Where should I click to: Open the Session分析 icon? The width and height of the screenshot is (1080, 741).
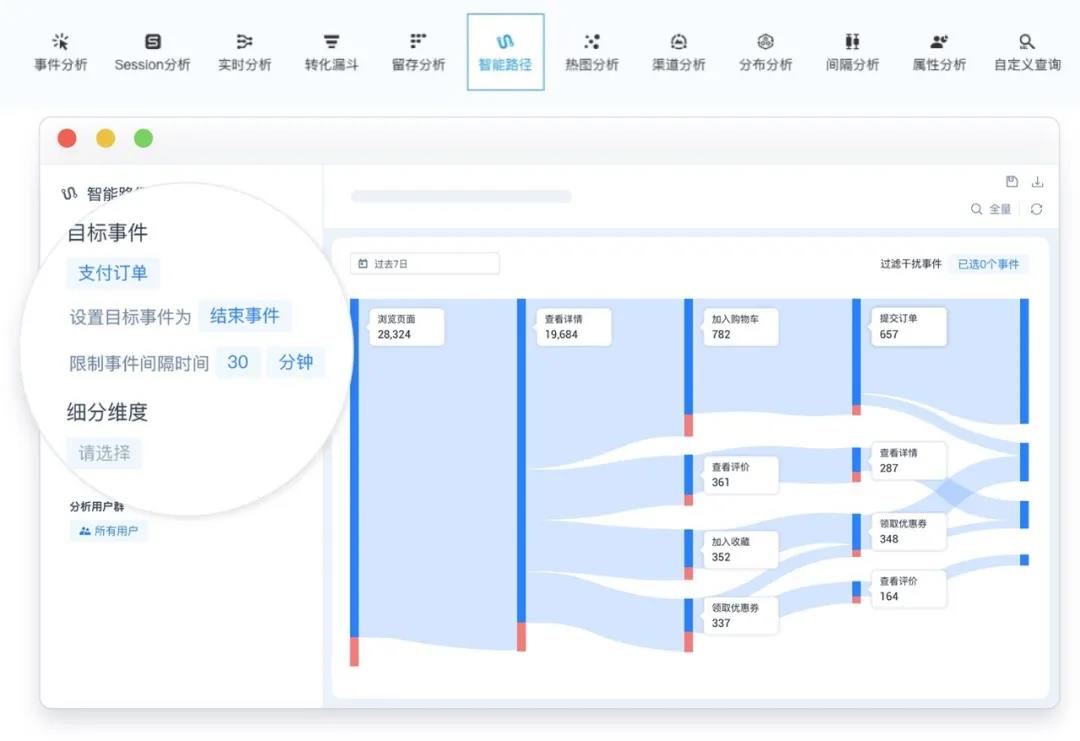(152, 41)
